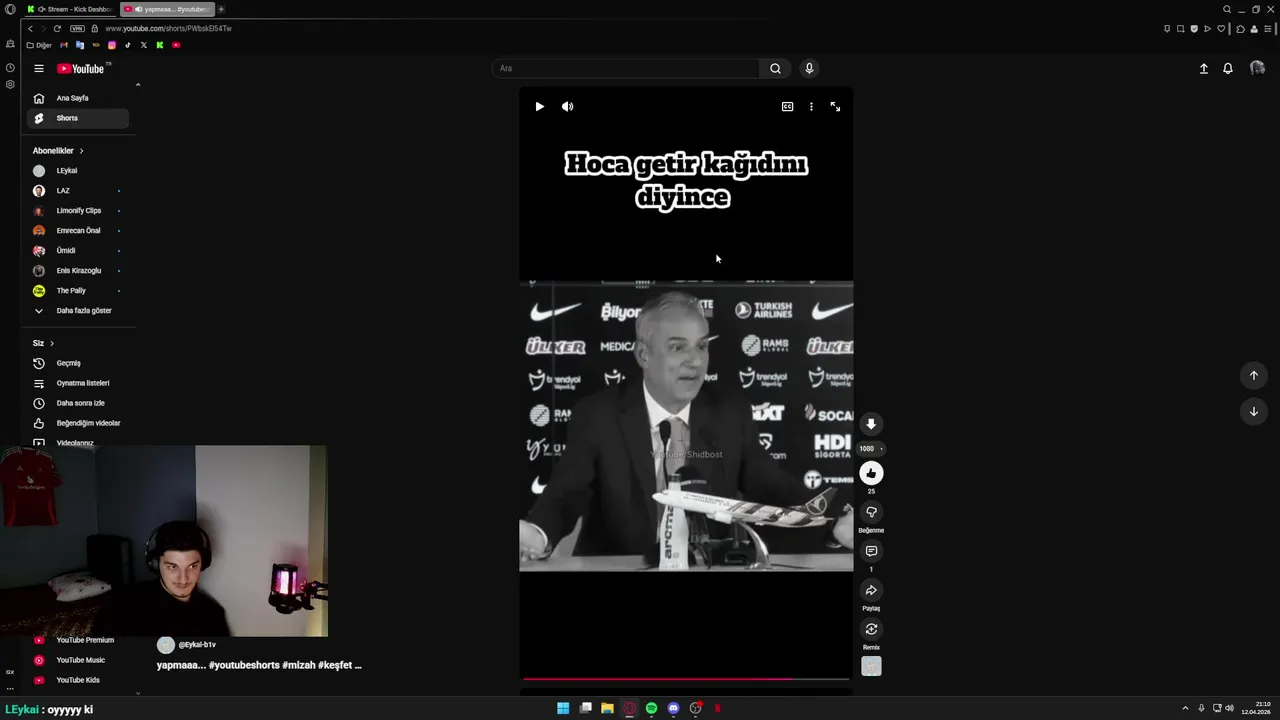The image size is (1280, 720).
Task: Open Oynatma listeleri playlists
Action: pyautogui.click(x=78, y=383)
